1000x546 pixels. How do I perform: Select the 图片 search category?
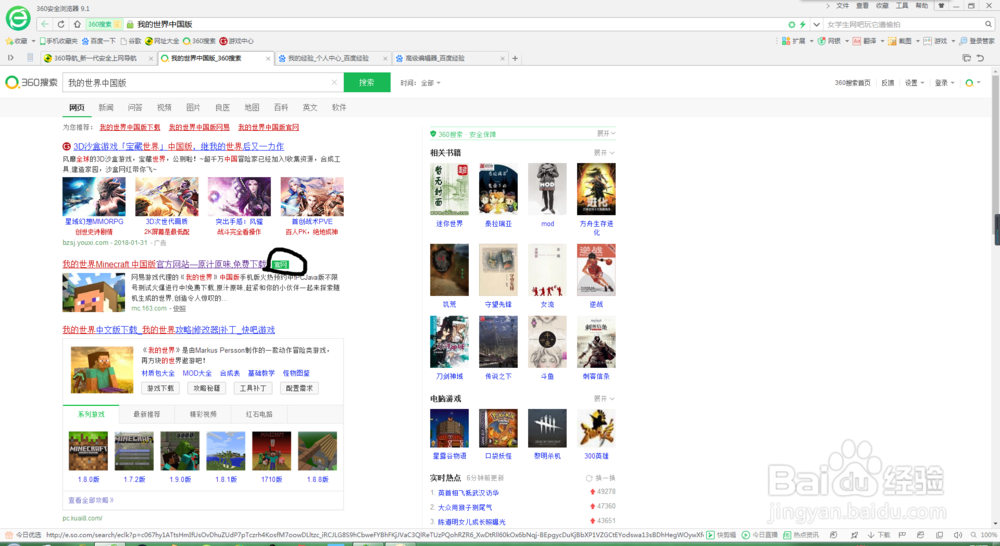tap(193, 107)
